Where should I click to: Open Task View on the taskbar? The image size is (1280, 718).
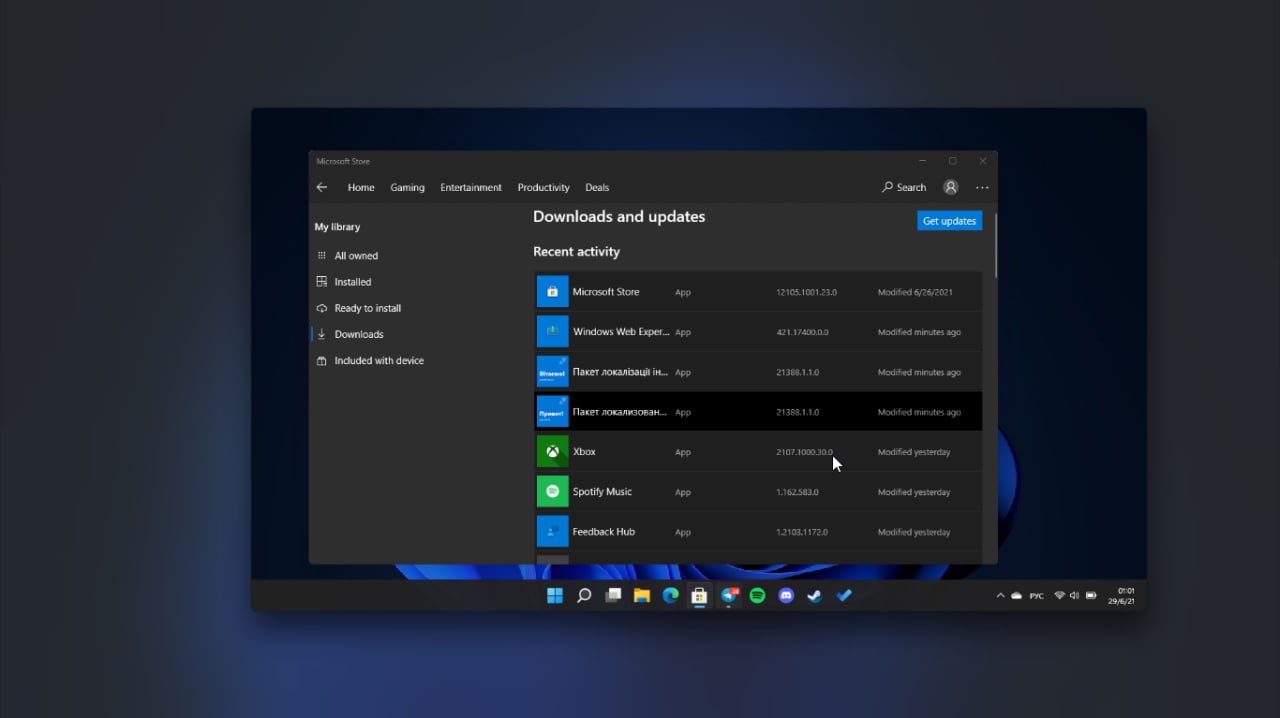click(613, 596)
